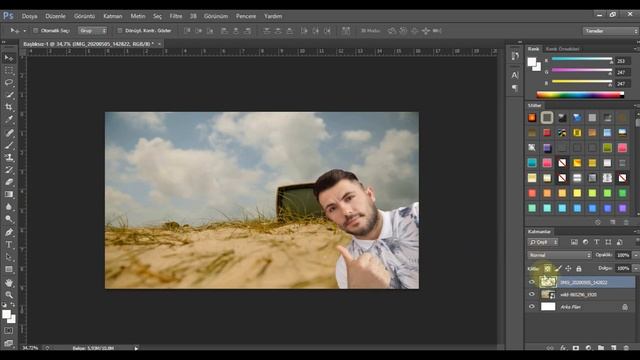Click the layer style fx icon
Screen dimensions: 640x360
pos(563,348)
